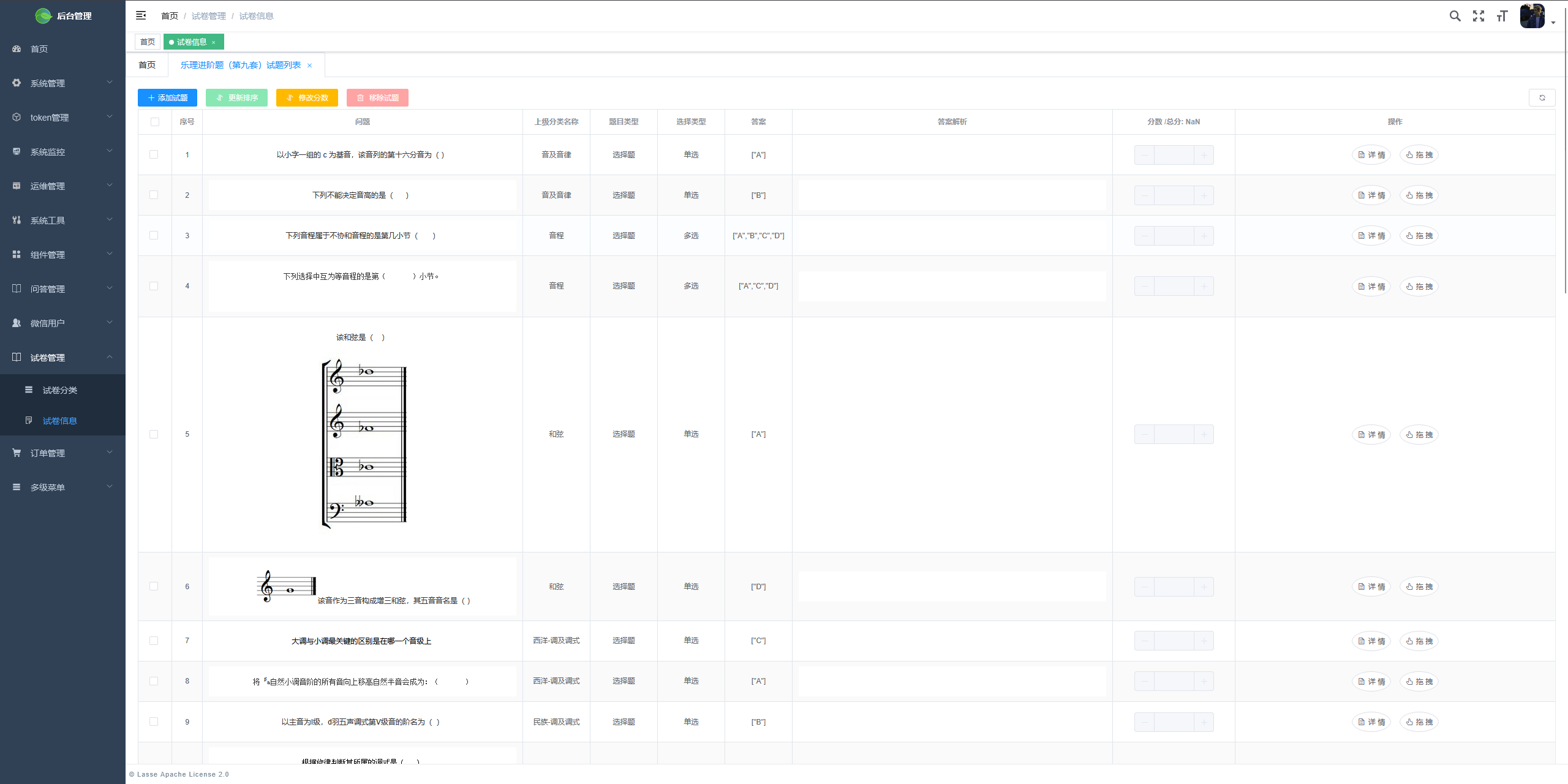Expand the 订单管理 sidebar menu
Viewport: 1568px width, 784px height.
(x=61, y=453)
